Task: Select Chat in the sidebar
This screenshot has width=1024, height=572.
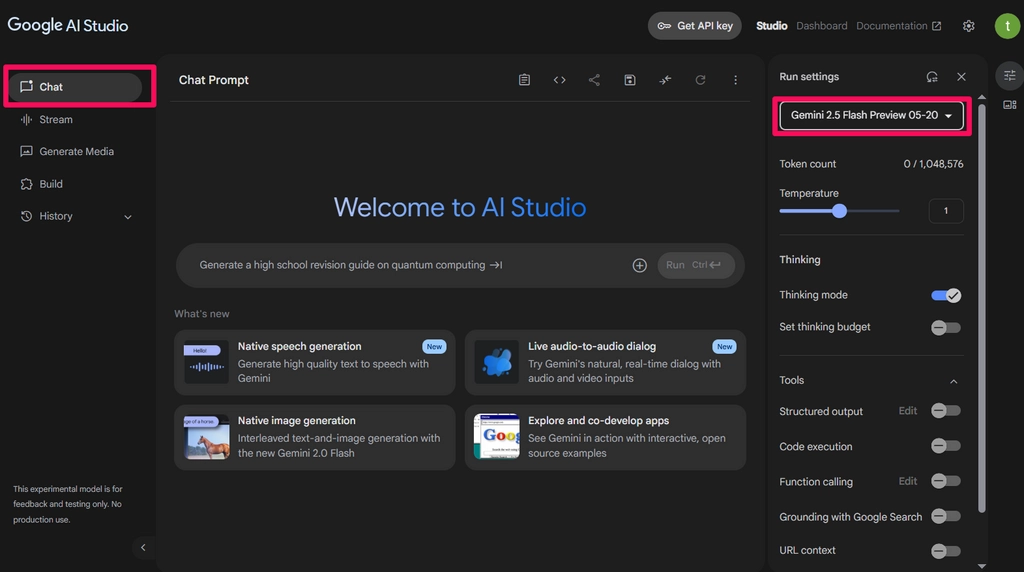Action: point(75,87)
